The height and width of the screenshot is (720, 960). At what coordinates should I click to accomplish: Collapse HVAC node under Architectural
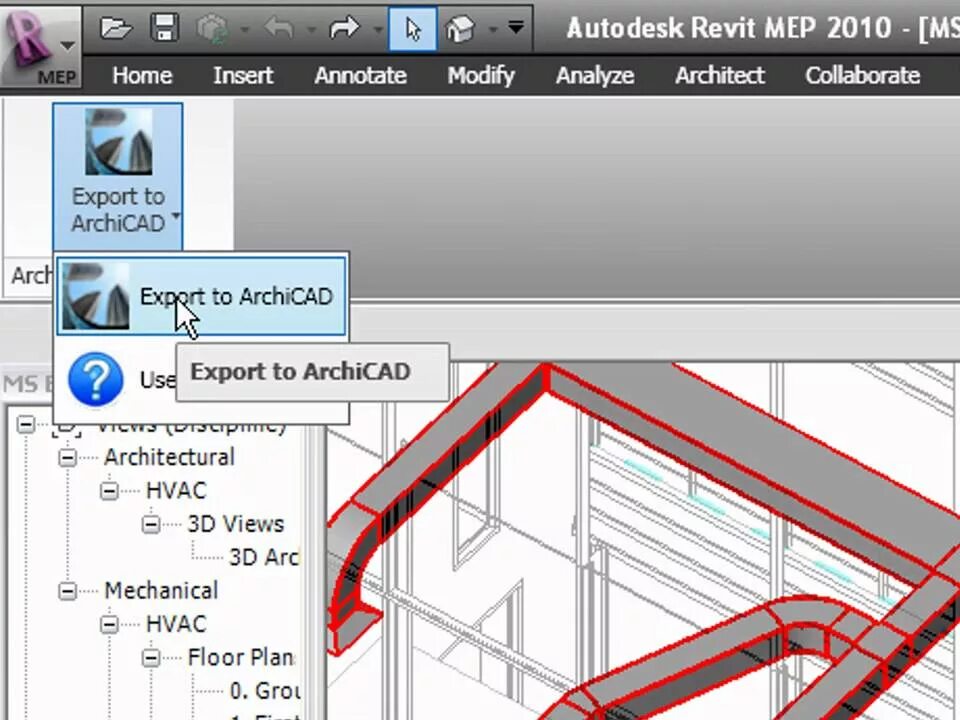click(x=109, y=490)
